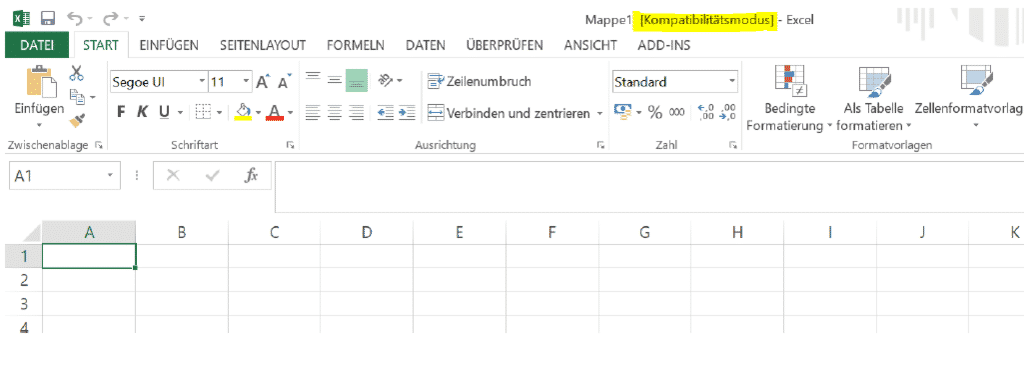Viewport: 1024px width, 379px height.
Task: Click the Cut scissors icon
Action: pyautogui.click(x=77, y=73)
